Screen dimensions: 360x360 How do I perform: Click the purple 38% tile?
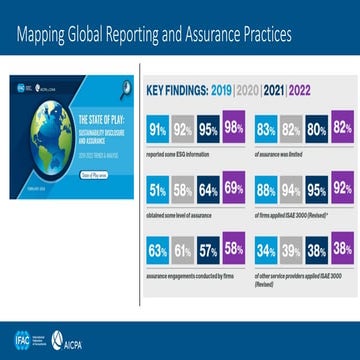pos(343,248)
